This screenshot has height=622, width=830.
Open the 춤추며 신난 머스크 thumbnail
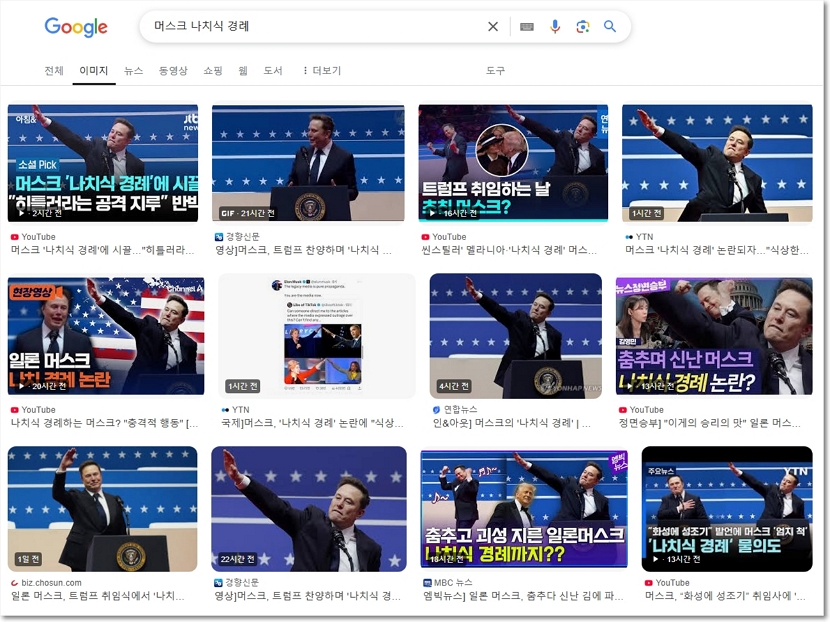[x=714, y=336]
